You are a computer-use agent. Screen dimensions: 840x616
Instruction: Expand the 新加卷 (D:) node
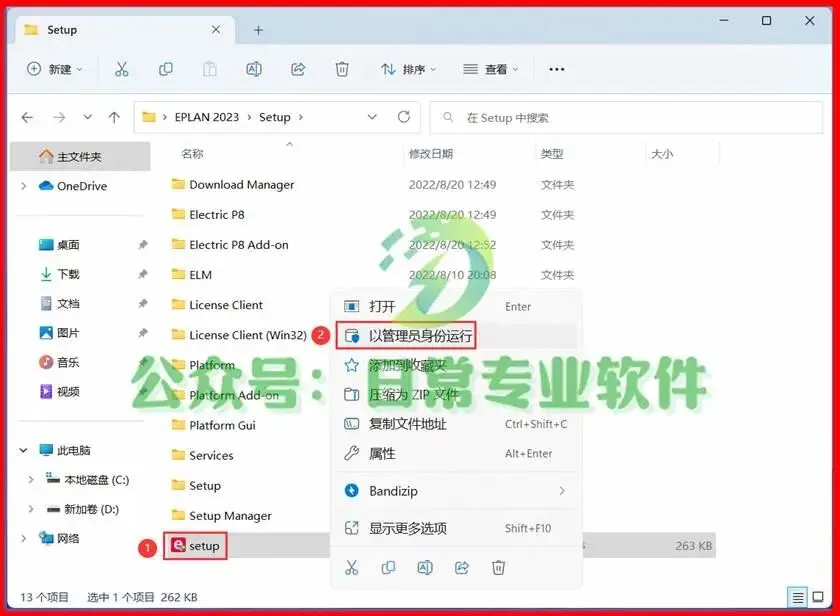[x=31, y=509]
